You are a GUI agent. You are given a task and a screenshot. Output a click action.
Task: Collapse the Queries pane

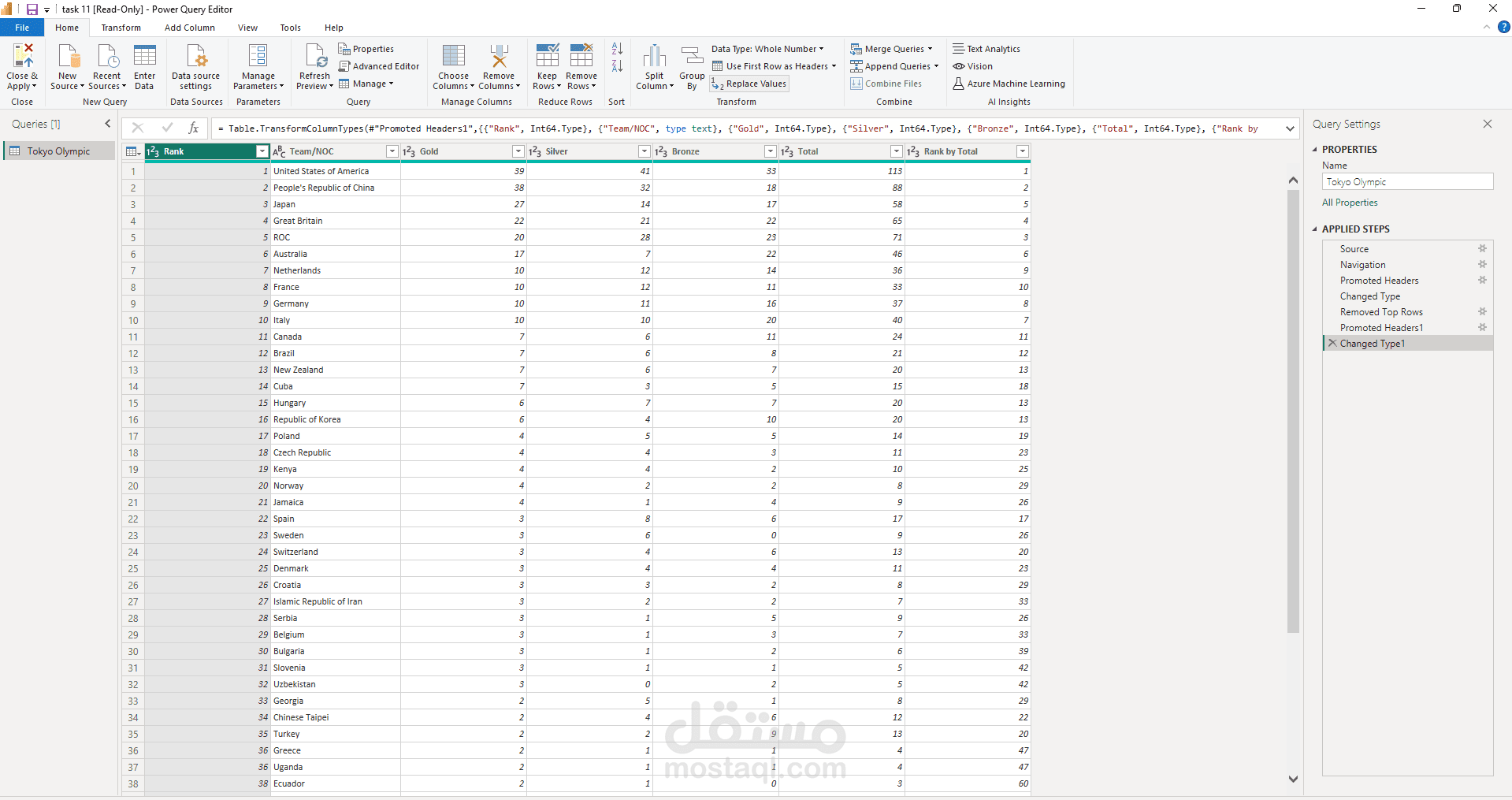[108, 124]
